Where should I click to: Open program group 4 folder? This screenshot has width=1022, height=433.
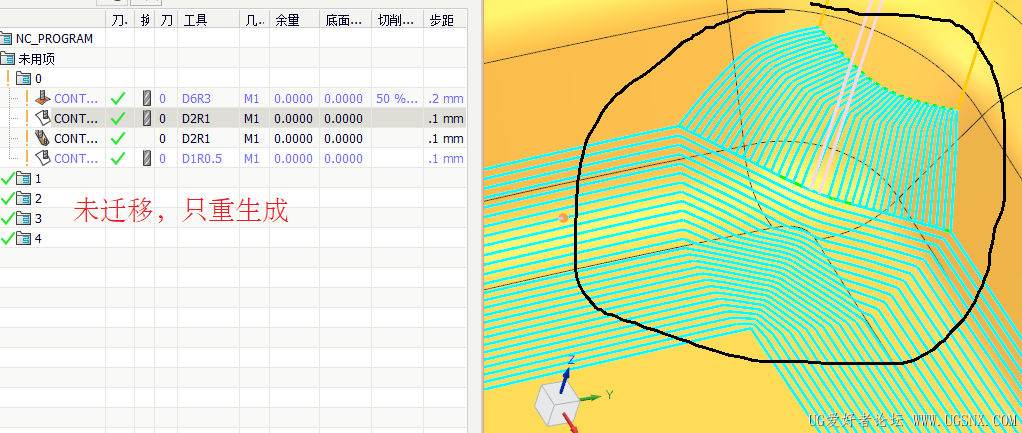click(23, 239)
